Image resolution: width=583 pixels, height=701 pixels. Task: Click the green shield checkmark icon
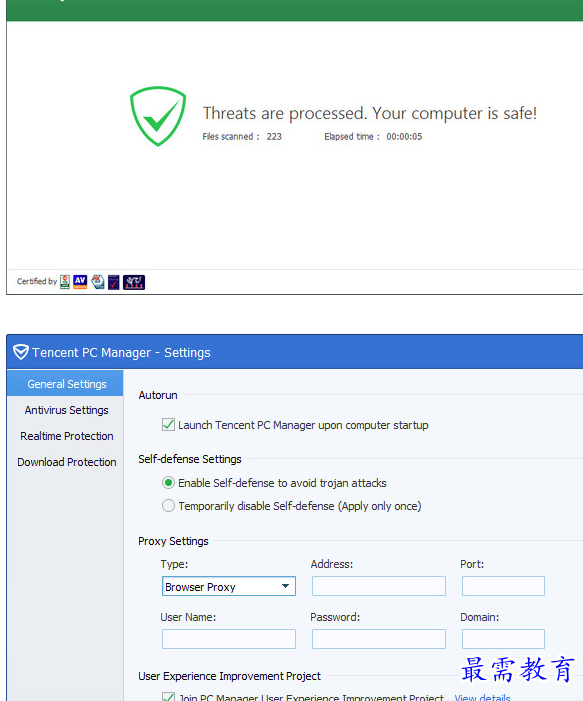tap(158, 116)
